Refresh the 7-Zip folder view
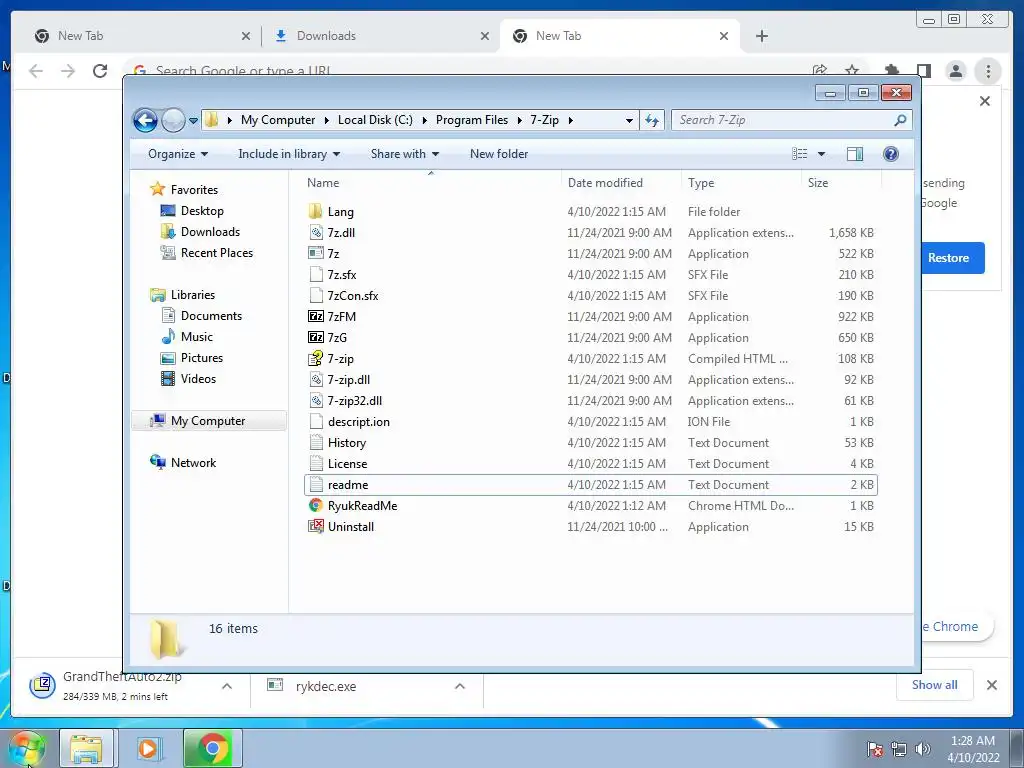This screenshot has width=1024, height=768. (x=652, y=120)
